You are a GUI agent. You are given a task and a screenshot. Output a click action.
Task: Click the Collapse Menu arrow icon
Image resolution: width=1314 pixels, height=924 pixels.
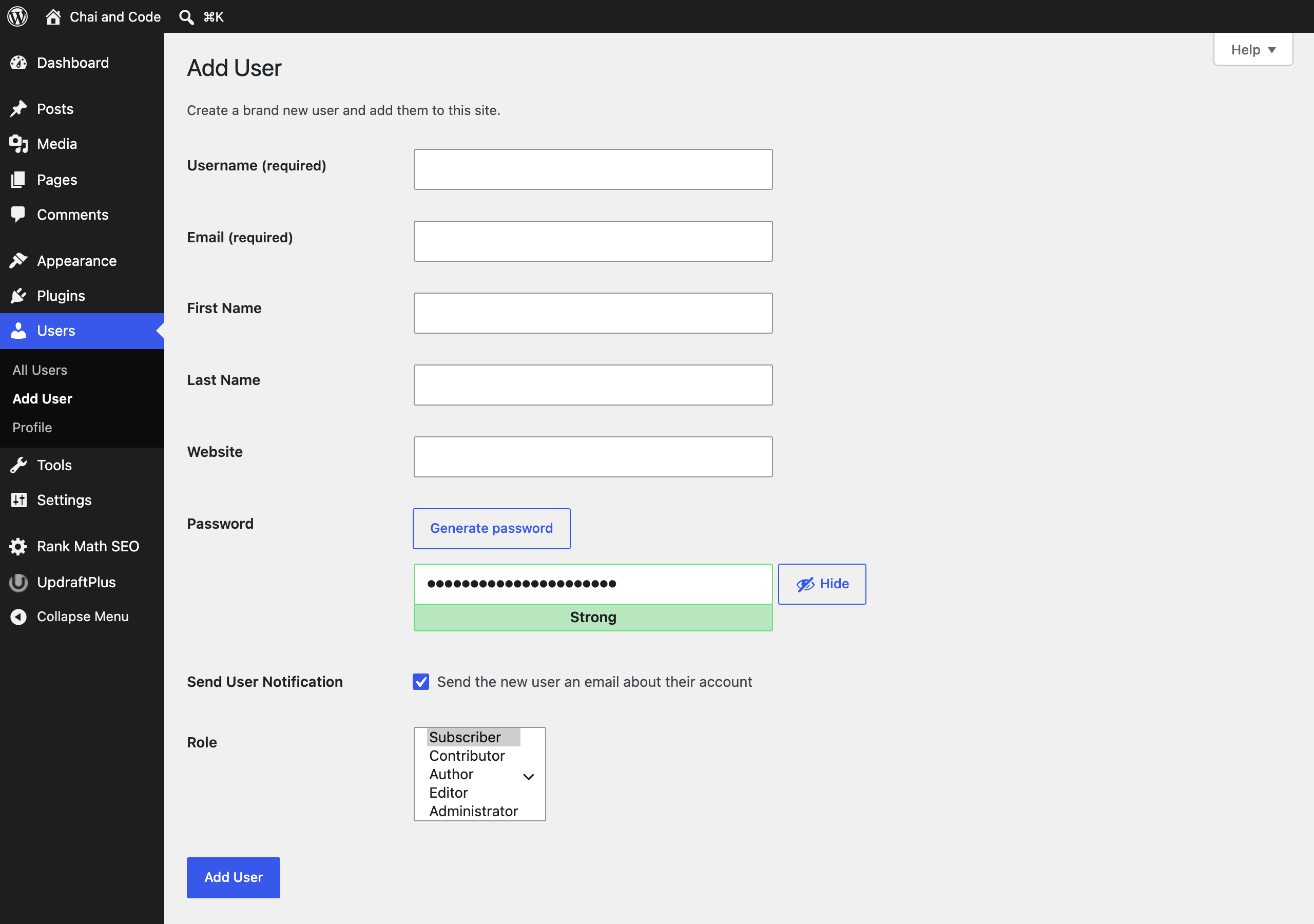click(x=18, y=617)
